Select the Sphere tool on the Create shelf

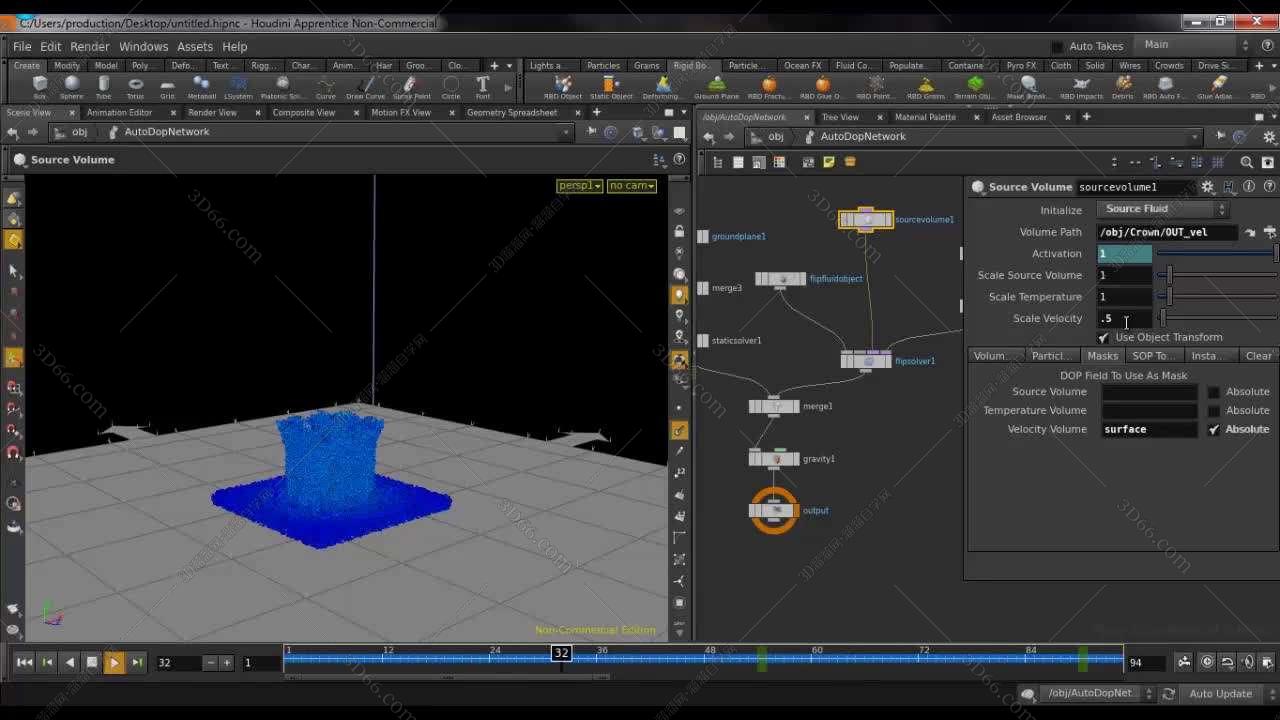click(x=70, y=84)
